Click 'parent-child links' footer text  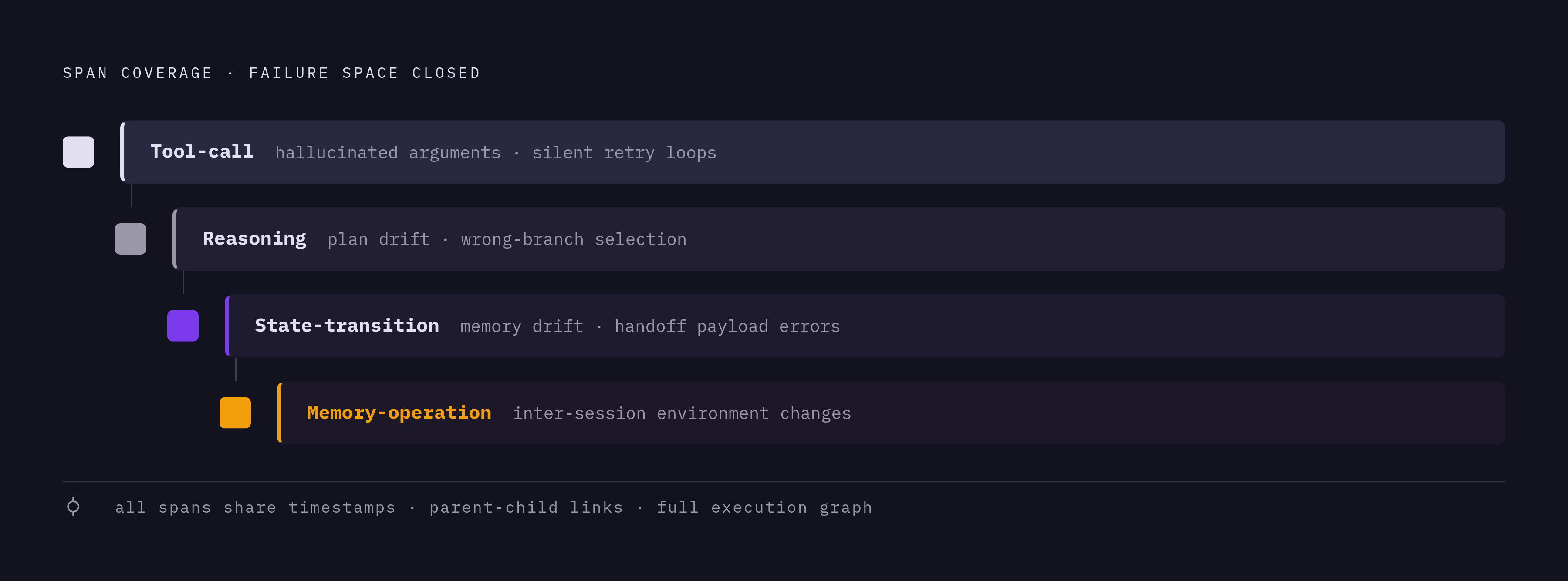527,507
